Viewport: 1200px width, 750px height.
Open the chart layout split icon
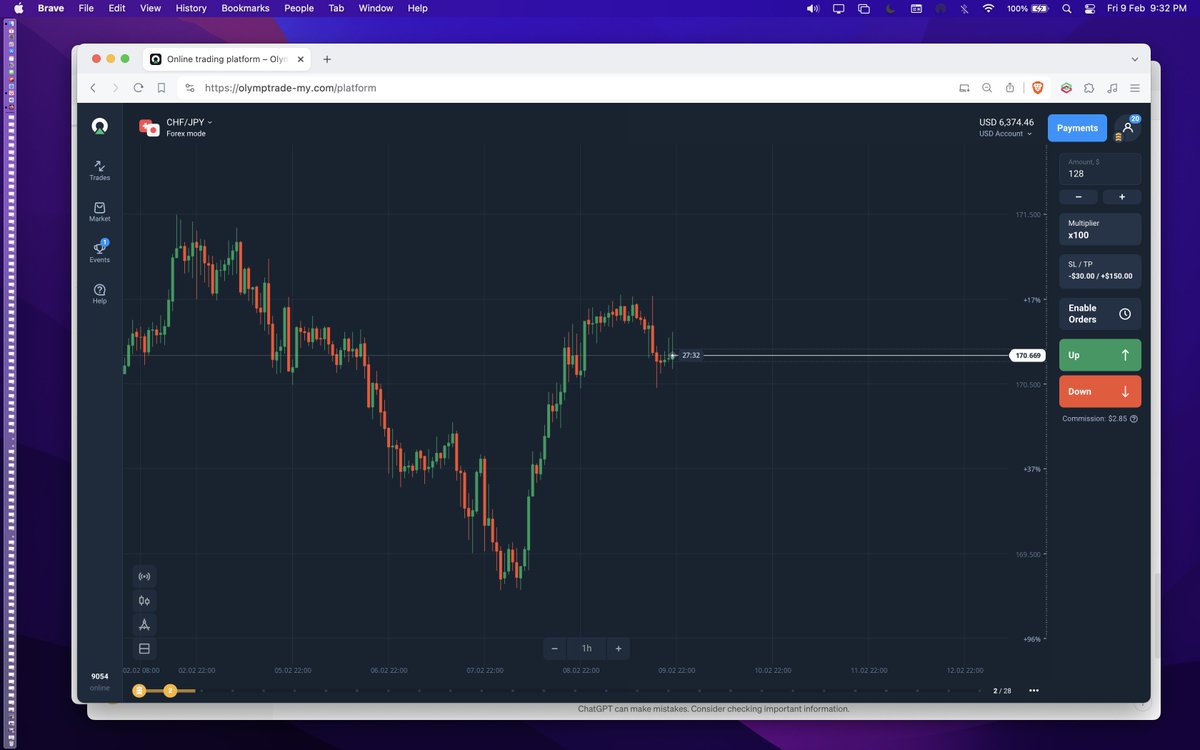[144, 649]
